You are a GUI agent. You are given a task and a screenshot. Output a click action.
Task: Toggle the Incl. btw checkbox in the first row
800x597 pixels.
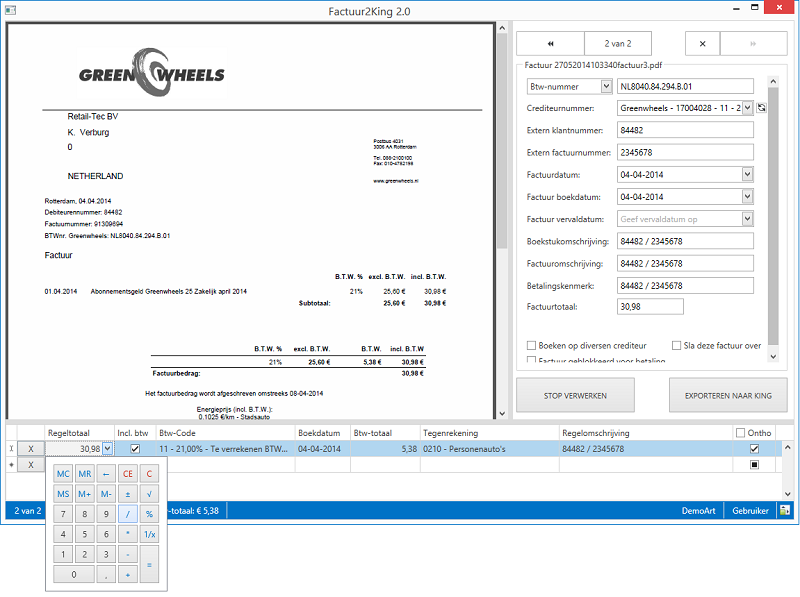point(135,450)
